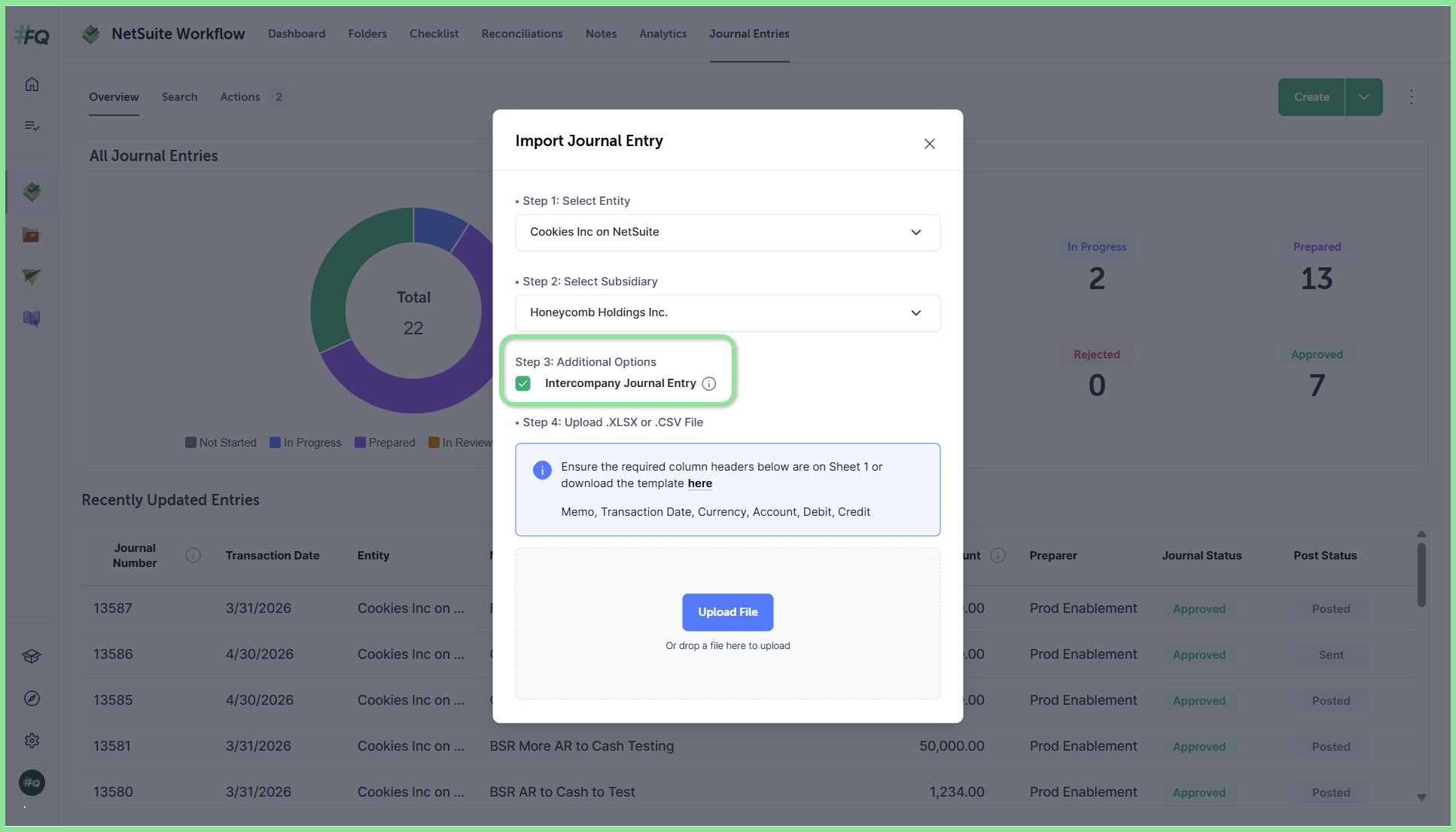Open the purple book sidebar icon
The height and width of the screenshot is (832, 1456).
[x=32, y=318]
